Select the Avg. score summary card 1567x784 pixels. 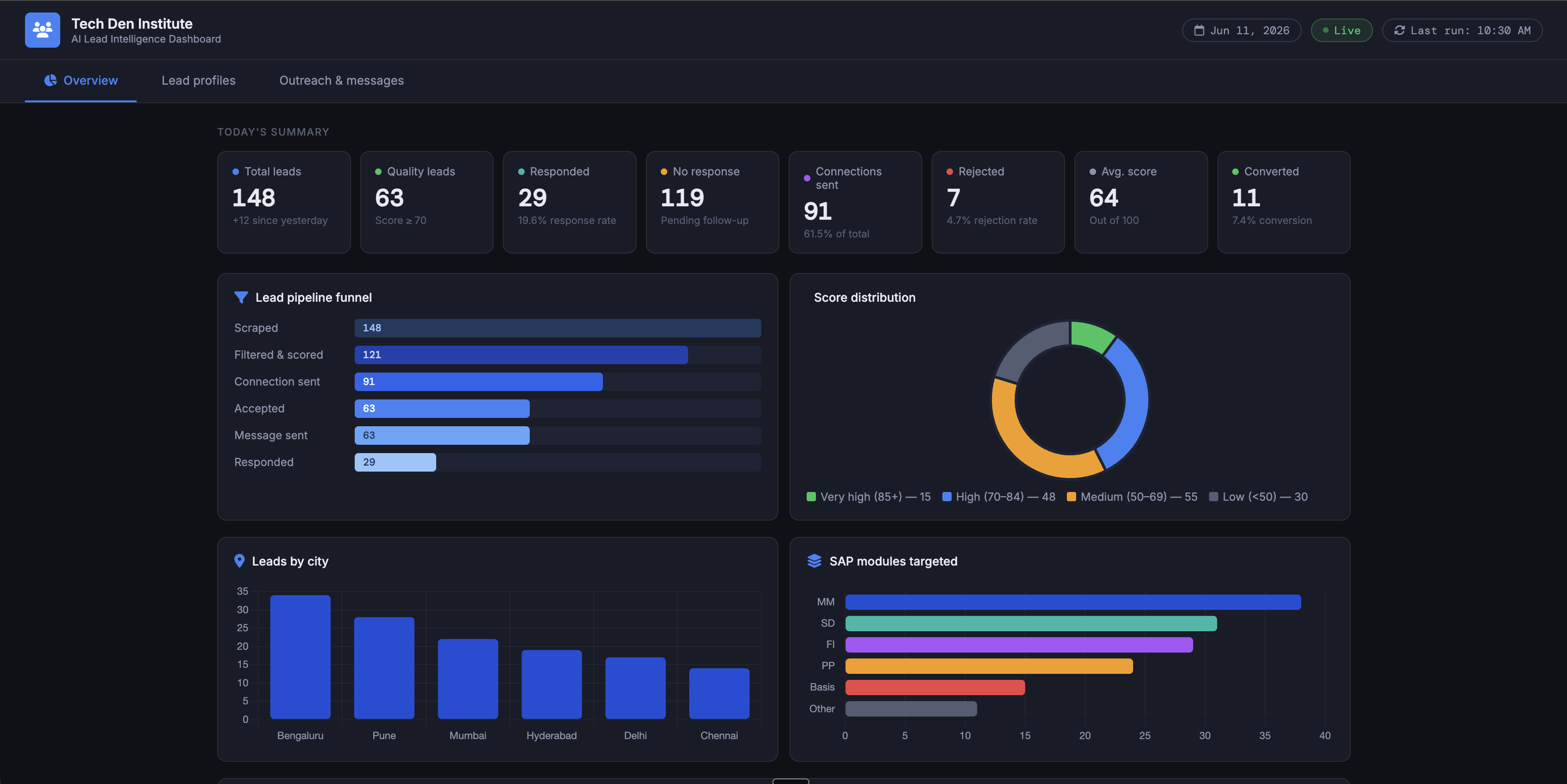[1141, 202]
